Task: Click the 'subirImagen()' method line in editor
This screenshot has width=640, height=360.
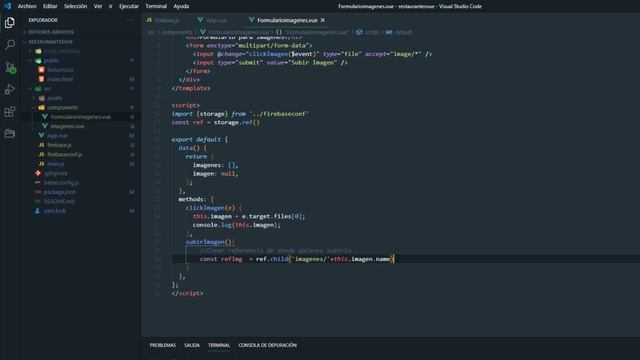Action: pyautogui.click(x=210, y=242)
